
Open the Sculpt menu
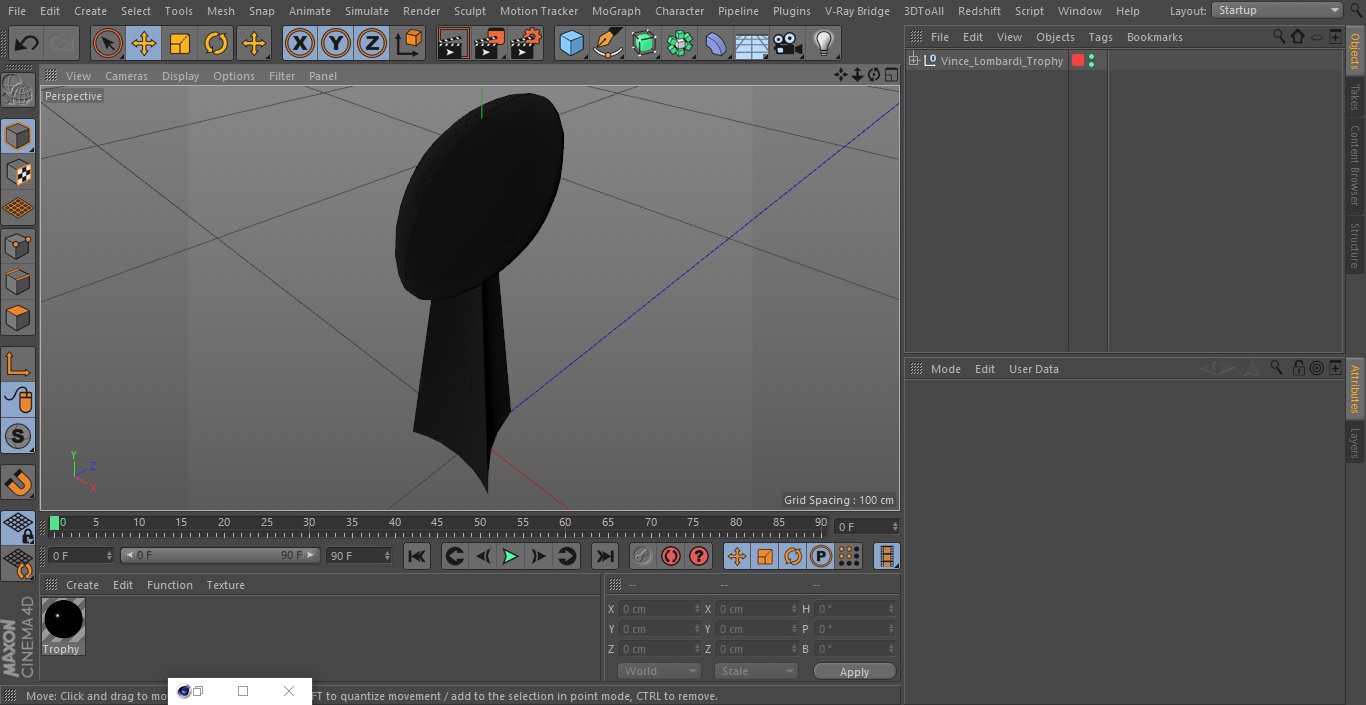coord(469,11)
